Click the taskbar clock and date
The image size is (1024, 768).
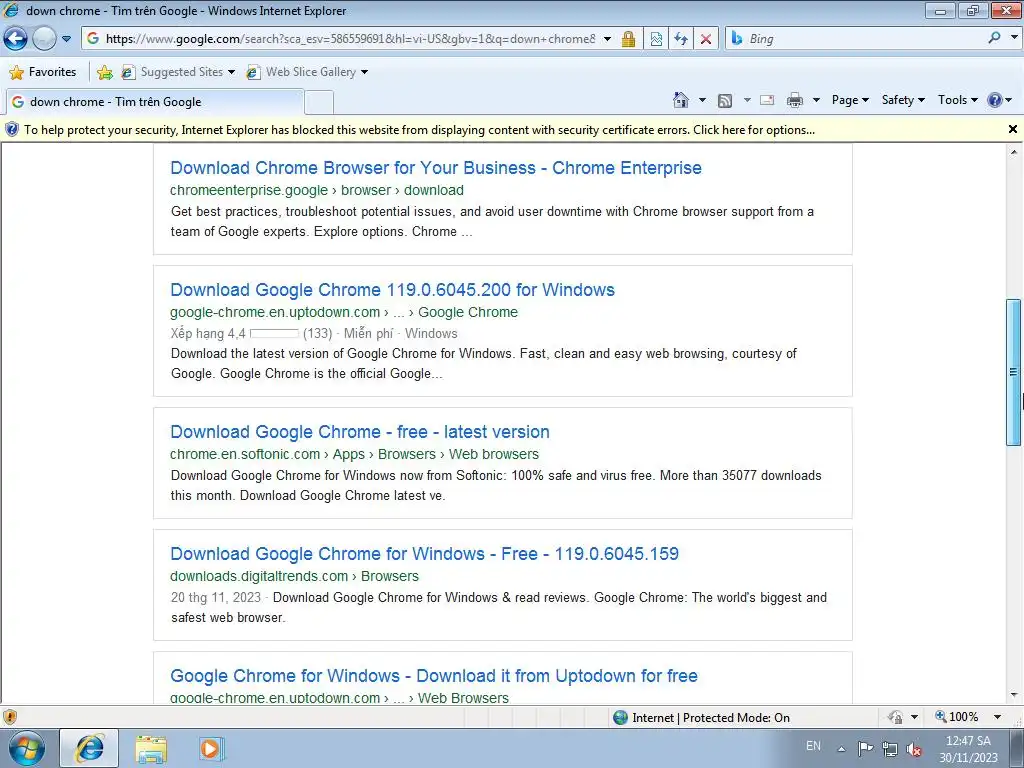[x=968, y=749]
